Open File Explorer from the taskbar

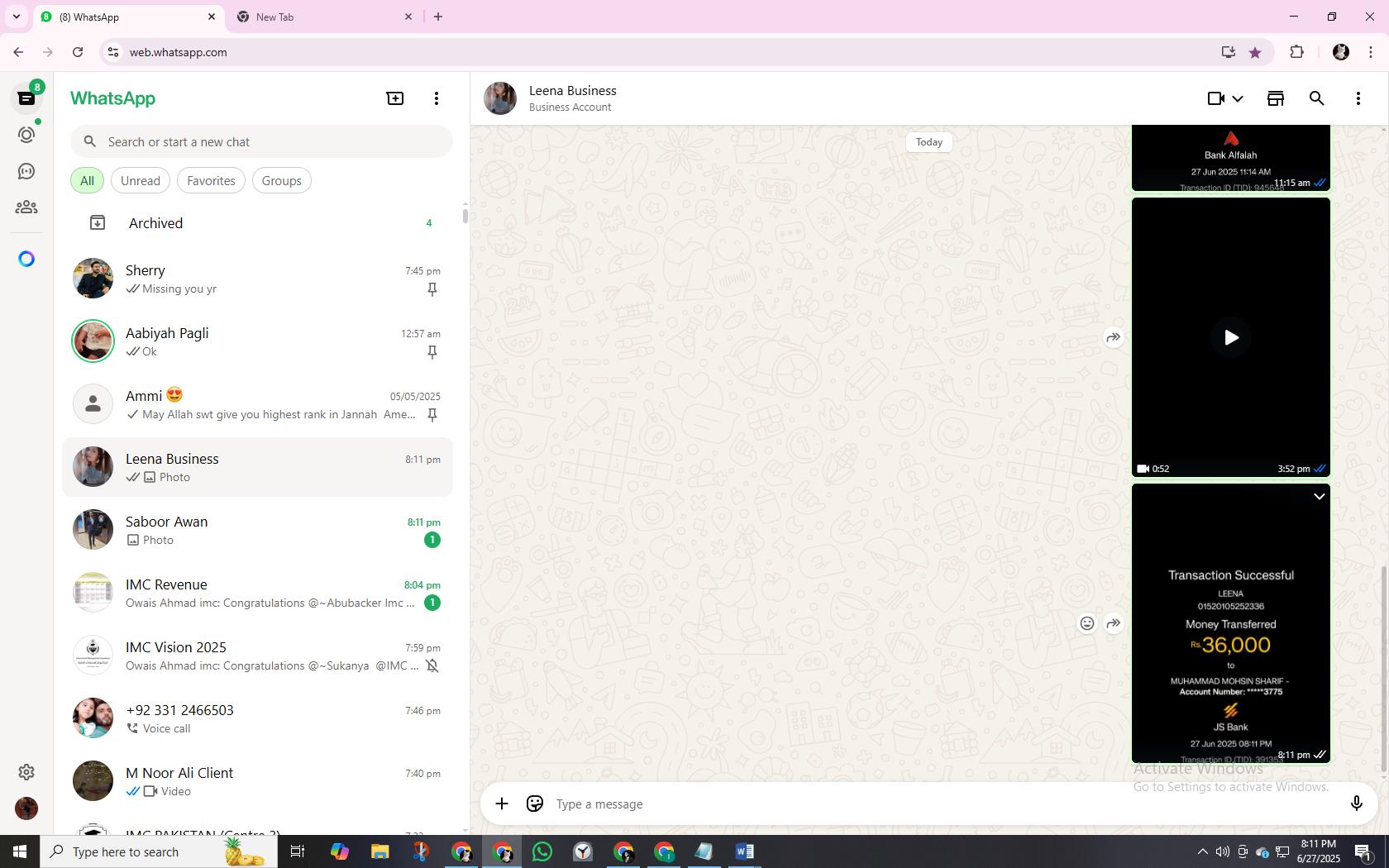coord(379,851)
